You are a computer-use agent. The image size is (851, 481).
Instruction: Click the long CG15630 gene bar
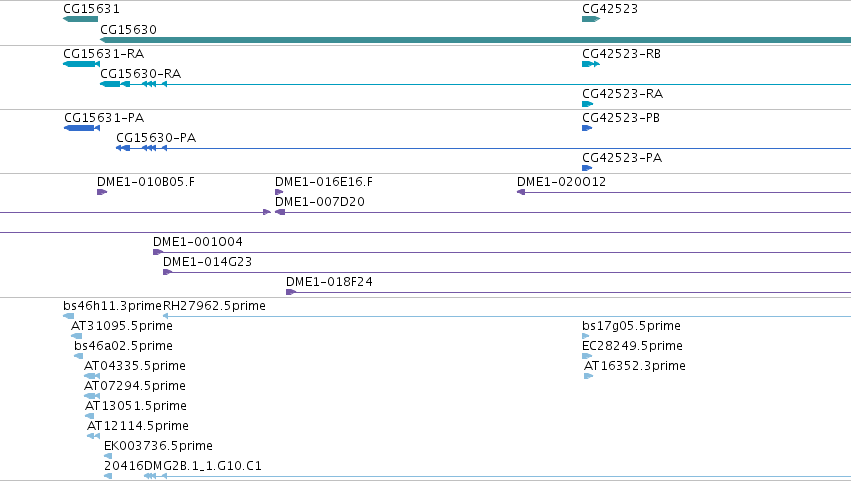475,40
